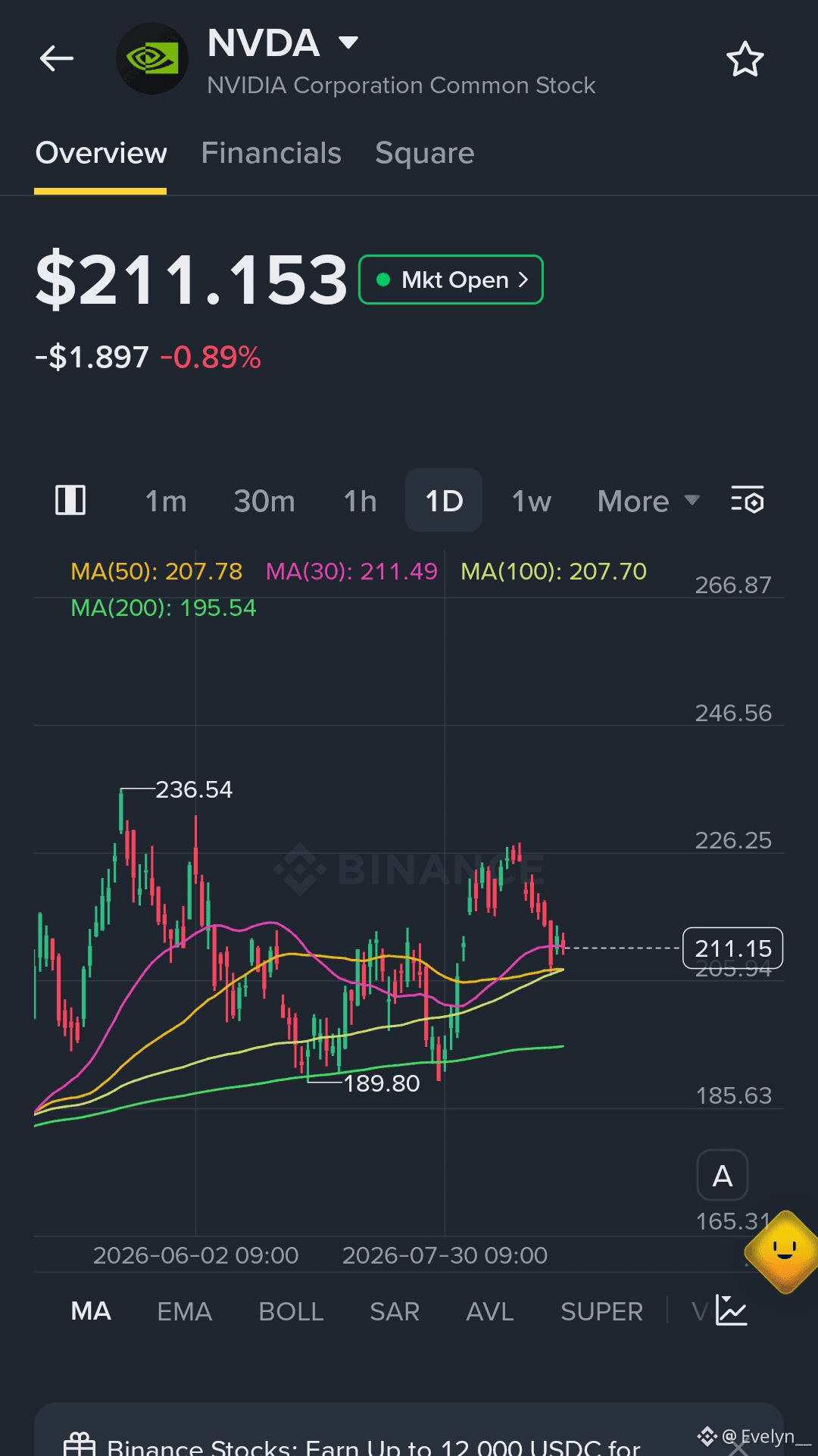Tap the 2026-07-30 09:00 date label
The image size is (818, 1456).
click(445, 1255)
